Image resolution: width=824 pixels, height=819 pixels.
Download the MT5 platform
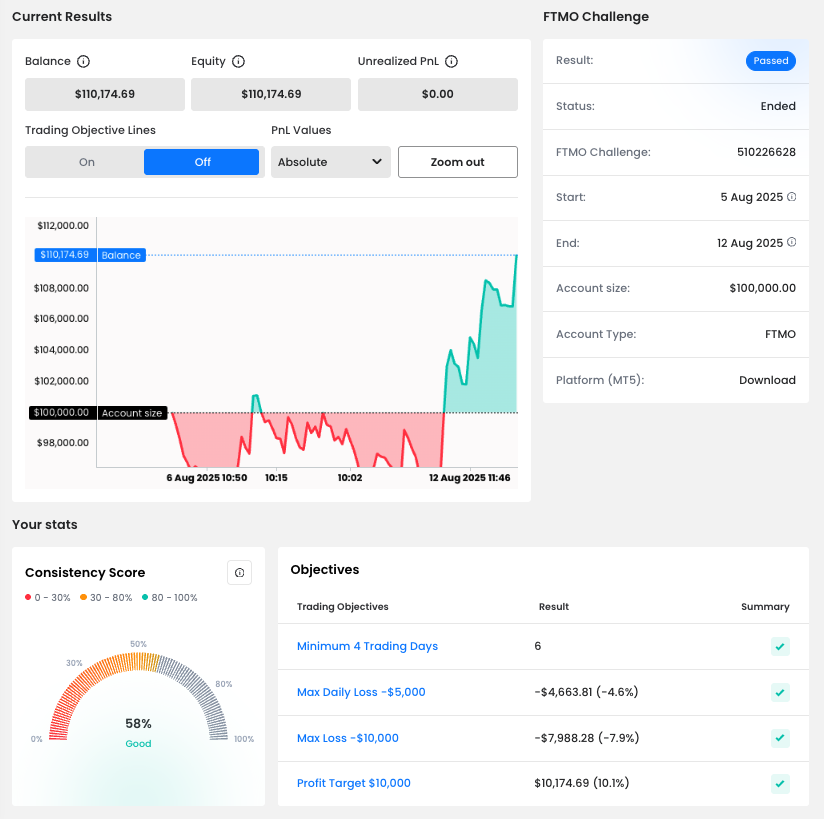pyautogui.click(x=767, y=380)
